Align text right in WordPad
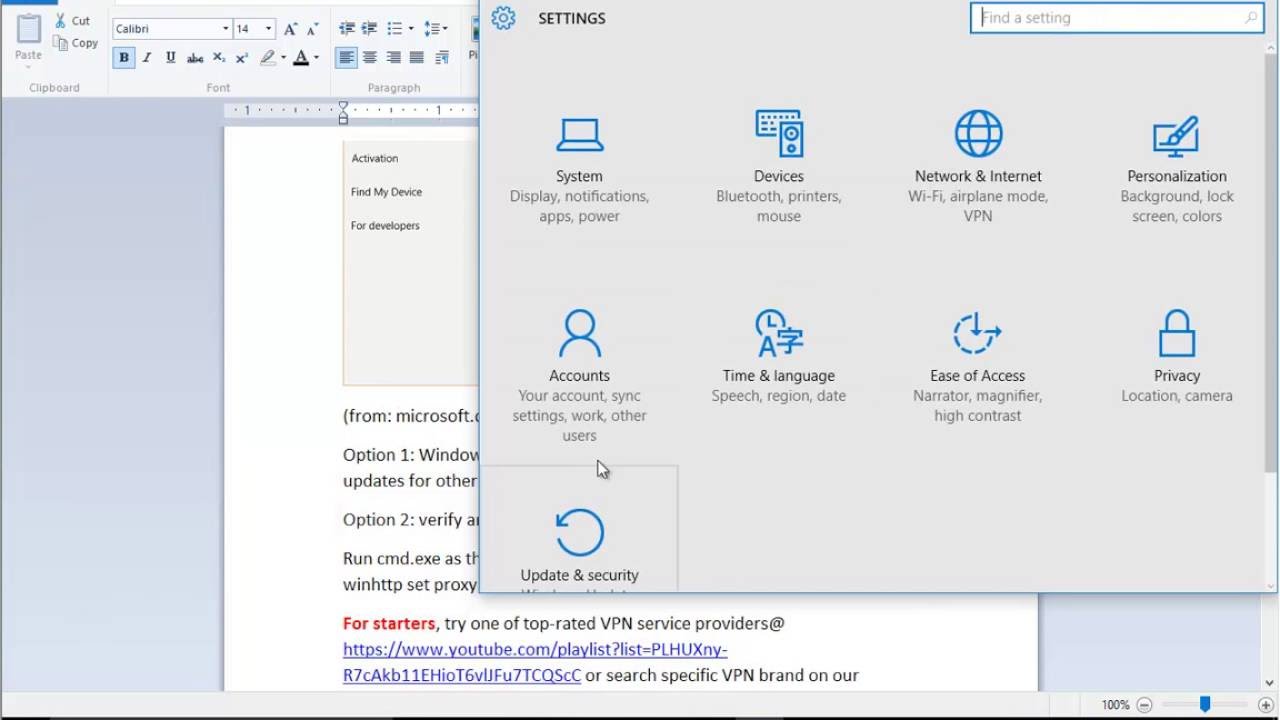Viewport: 1280px width, 720px height. (394, 58)
